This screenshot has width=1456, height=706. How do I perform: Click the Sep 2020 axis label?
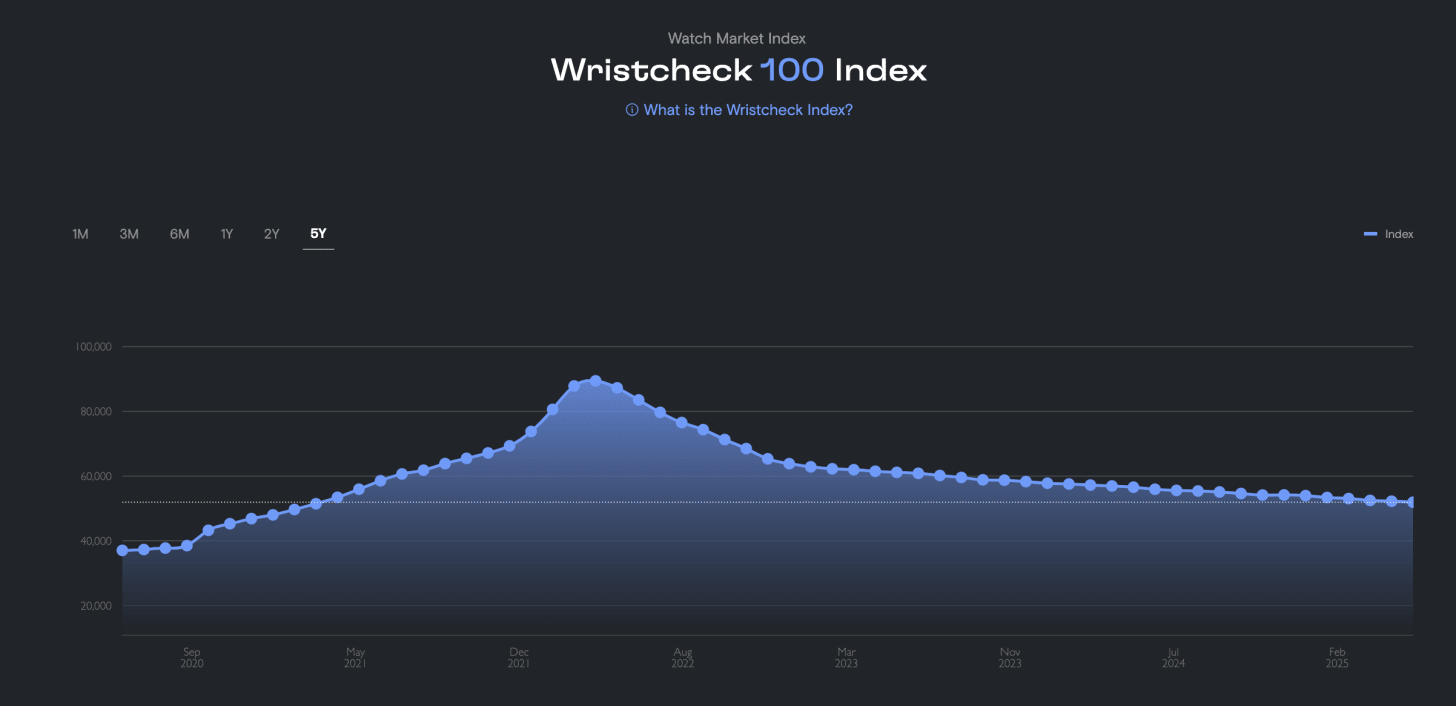pos(191,656)
